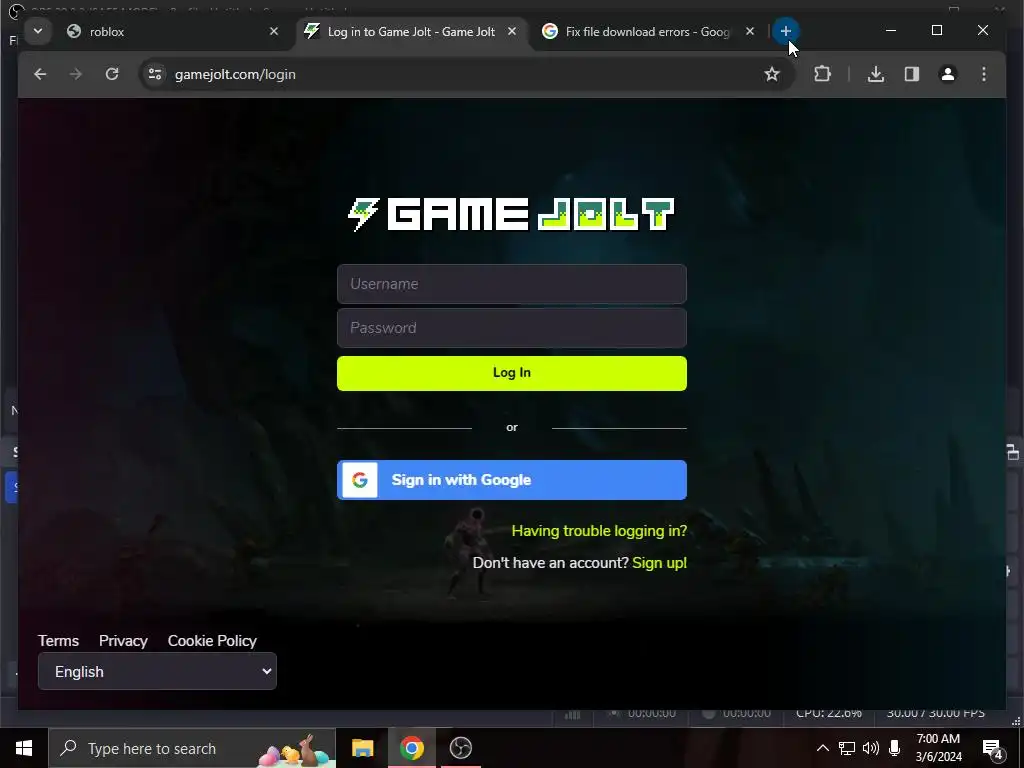Focus the Password field
The image size is (1024, 768).
coord(511,328)
